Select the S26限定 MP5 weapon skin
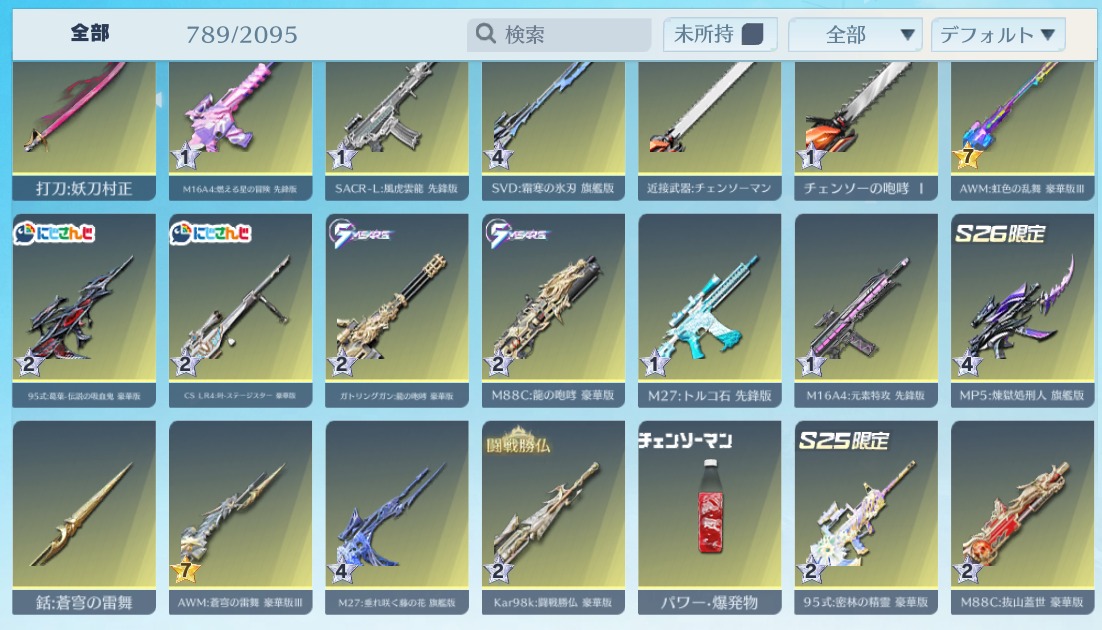 click(x=1022, y=310)
